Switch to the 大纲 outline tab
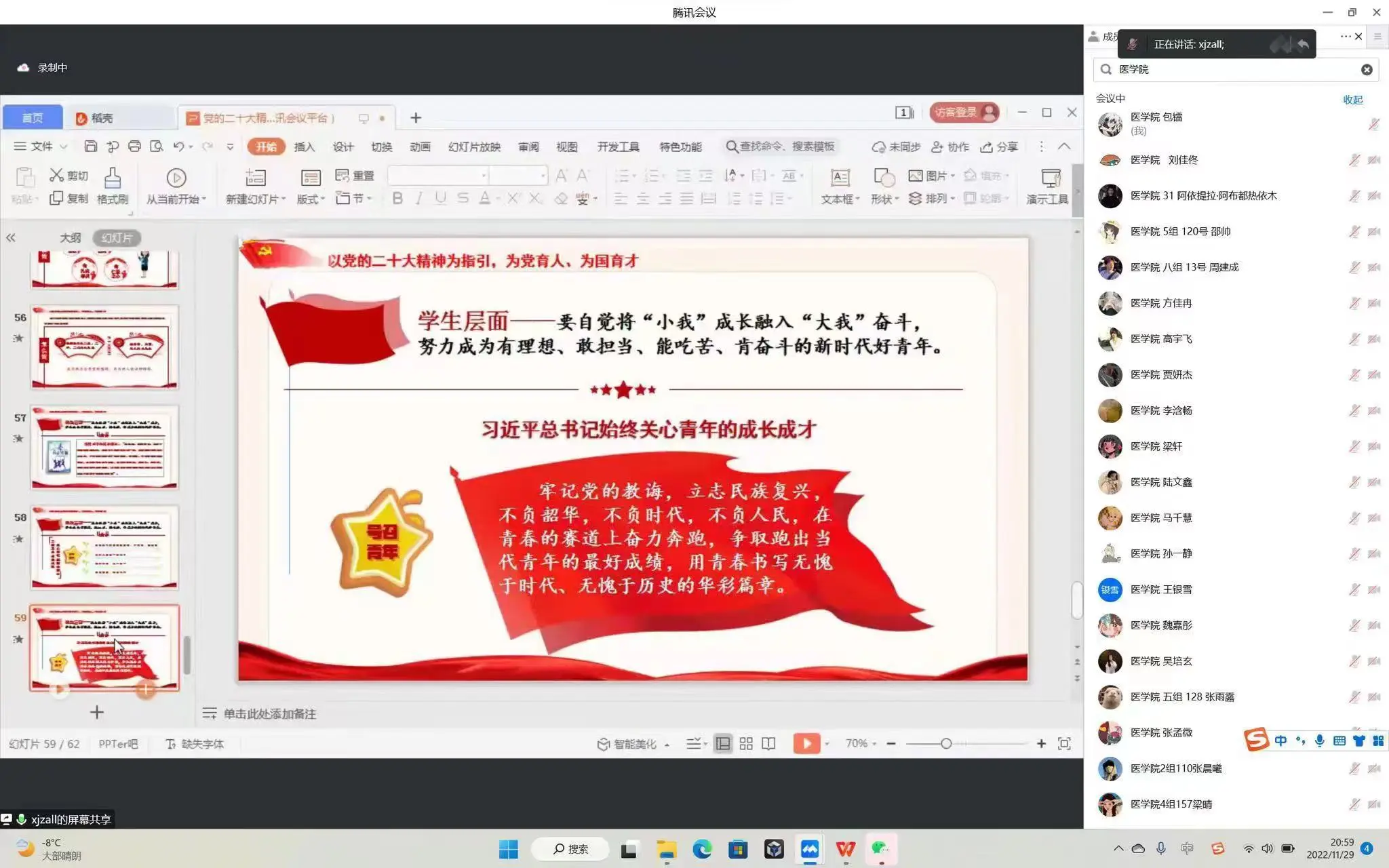Screen dimensions: 1389x868 pos(70,237)
